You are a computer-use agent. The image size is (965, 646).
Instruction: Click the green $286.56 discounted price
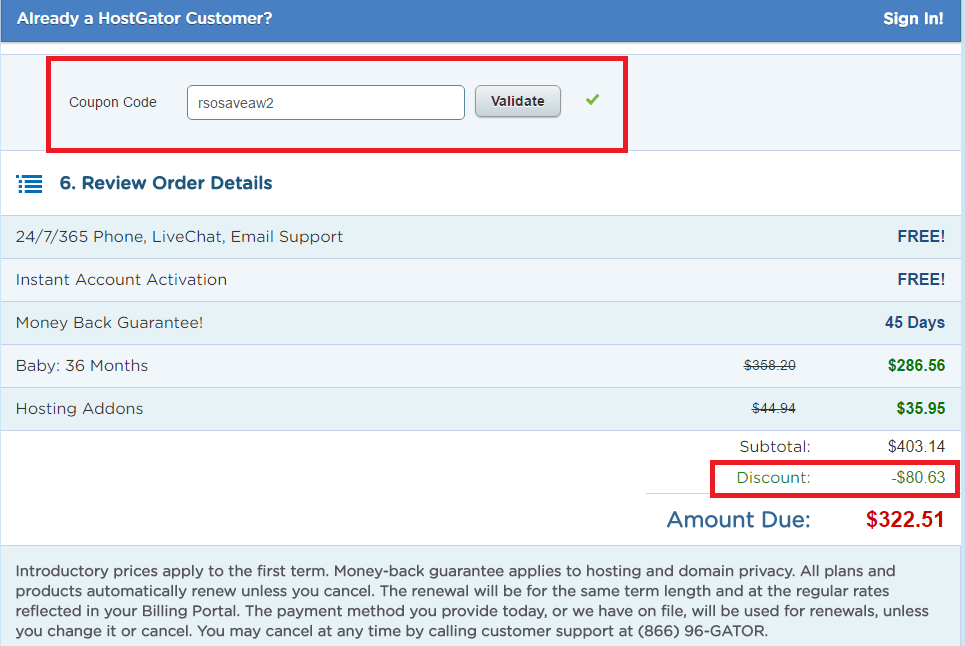(x=916, y=365)
